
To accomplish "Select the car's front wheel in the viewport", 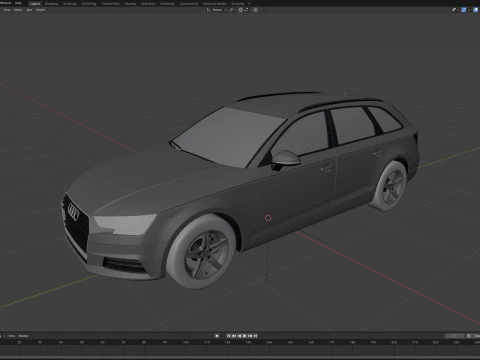I will point(202,251).
